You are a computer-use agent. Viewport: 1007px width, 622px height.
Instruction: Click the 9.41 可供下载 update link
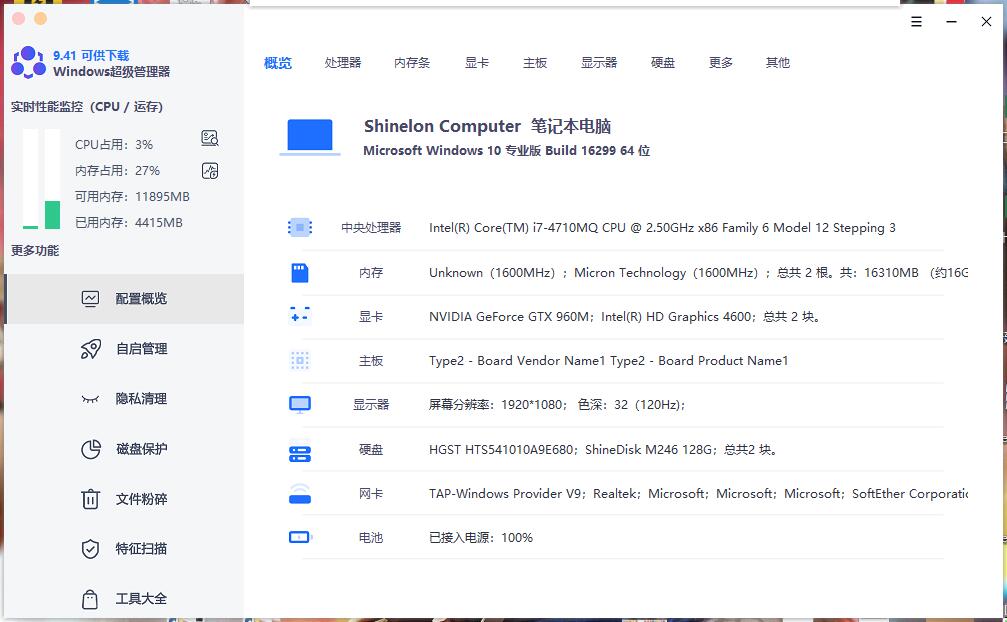[91, 55]
